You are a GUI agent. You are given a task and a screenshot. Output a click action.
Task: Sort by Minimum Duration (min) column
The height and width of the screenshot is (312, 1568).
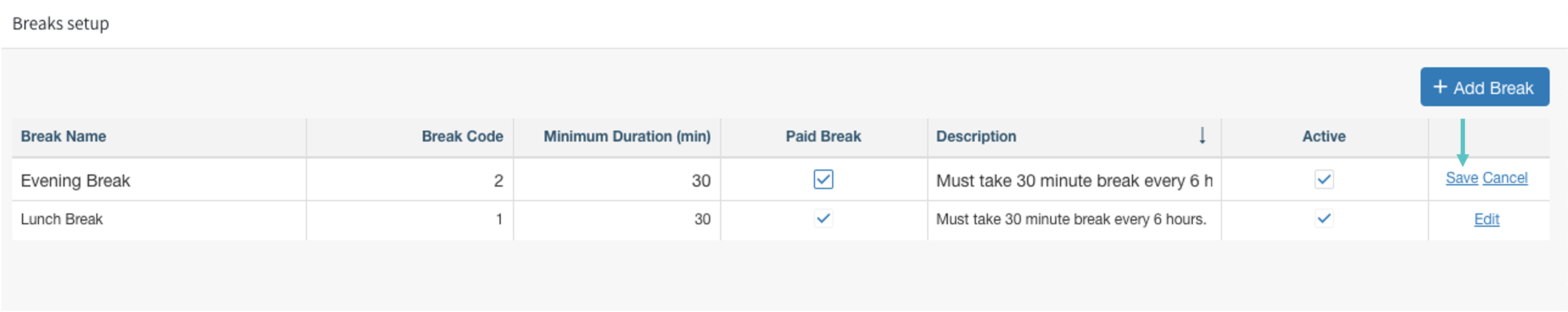[626, 136]
